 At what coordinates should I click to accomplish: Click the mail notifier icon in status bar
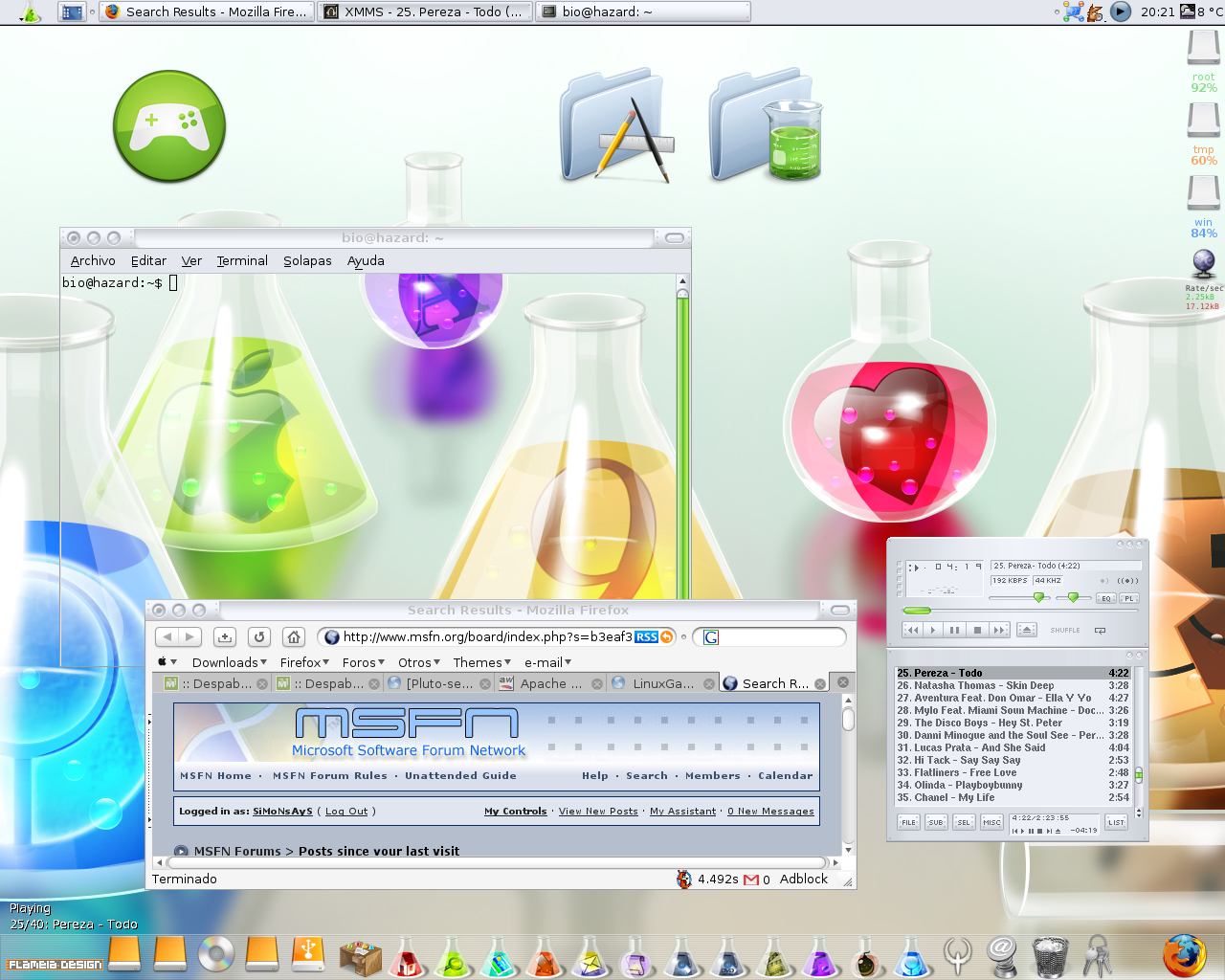(751, 880)
